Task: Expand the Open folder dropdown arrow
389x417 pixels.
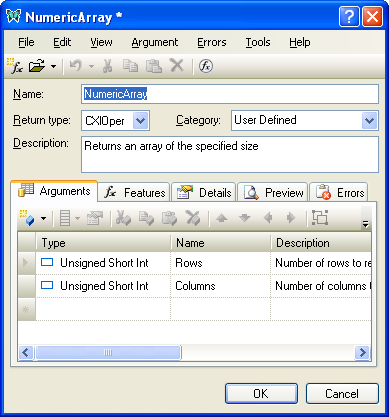Action: click(x=53, y=66)
